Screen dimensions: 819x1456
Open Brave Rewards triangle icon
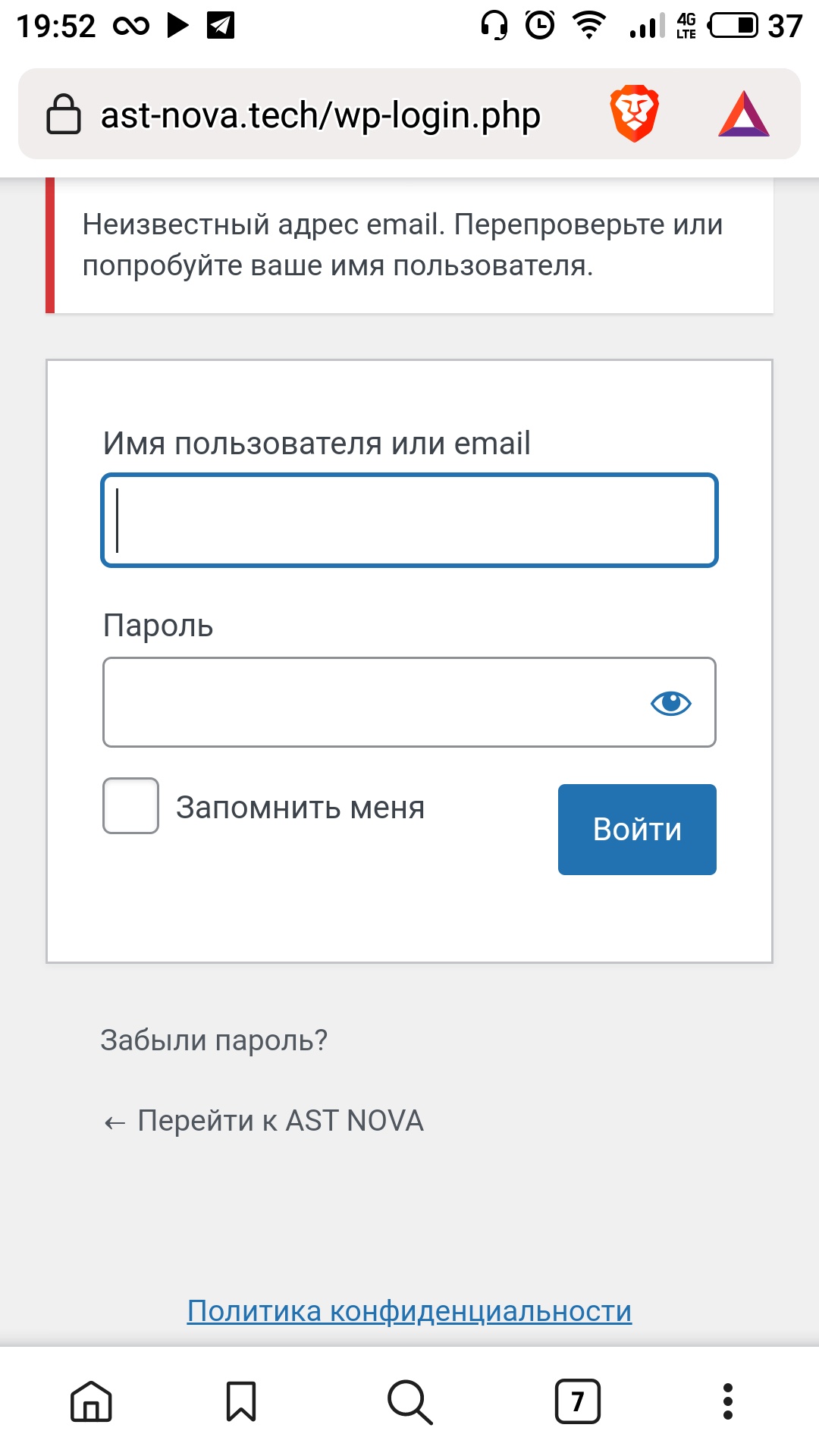click(x=743, y=115)
